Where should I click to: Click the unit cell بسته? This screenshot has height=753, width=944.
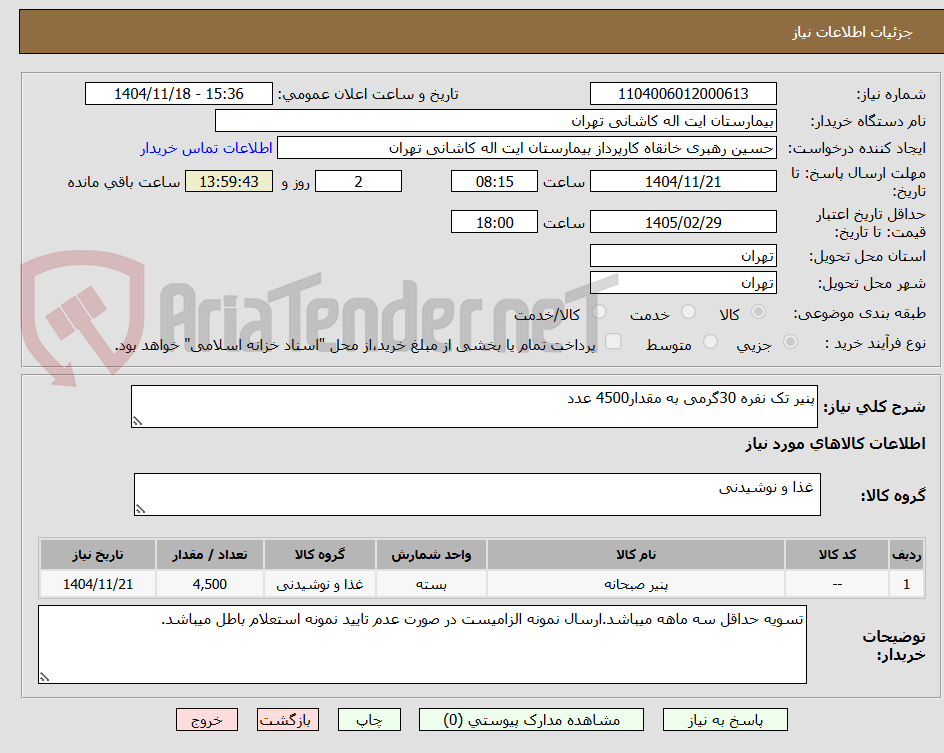431,584
